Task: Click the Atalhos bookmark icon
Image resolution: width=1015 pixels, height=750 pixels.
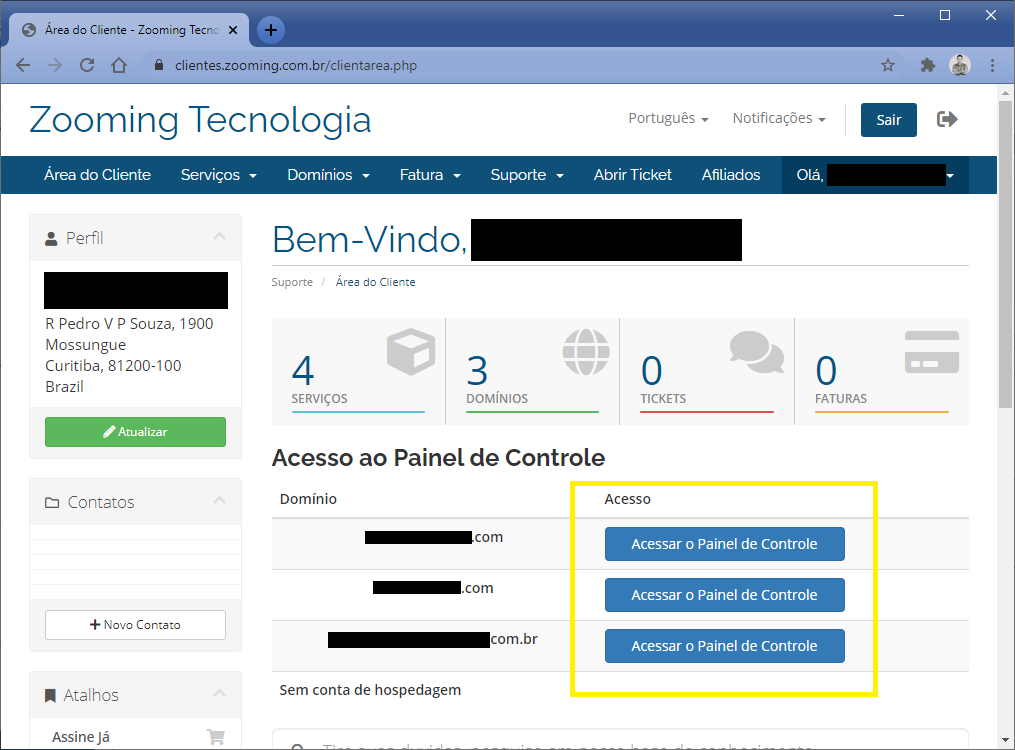Action: pos(50,696)
